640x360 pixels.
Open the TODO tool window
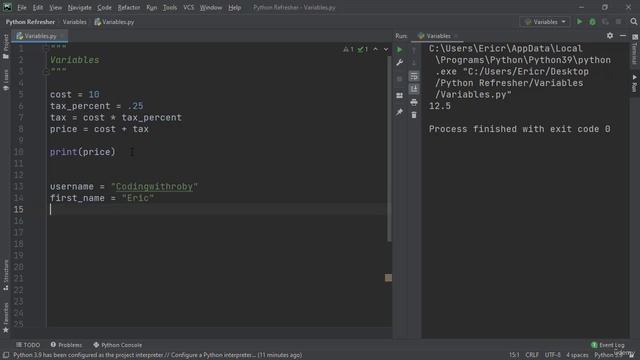[x=28, y=345]
